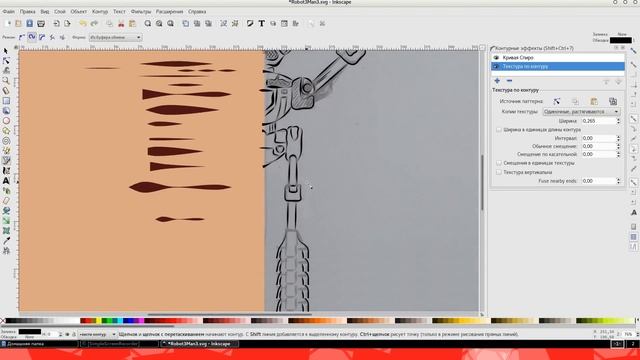Image resolution: width=640 pixels, height=360 pixels.
Task: Open the Фильтры menu
Action: pyautogui.click(x=141, y=12)
